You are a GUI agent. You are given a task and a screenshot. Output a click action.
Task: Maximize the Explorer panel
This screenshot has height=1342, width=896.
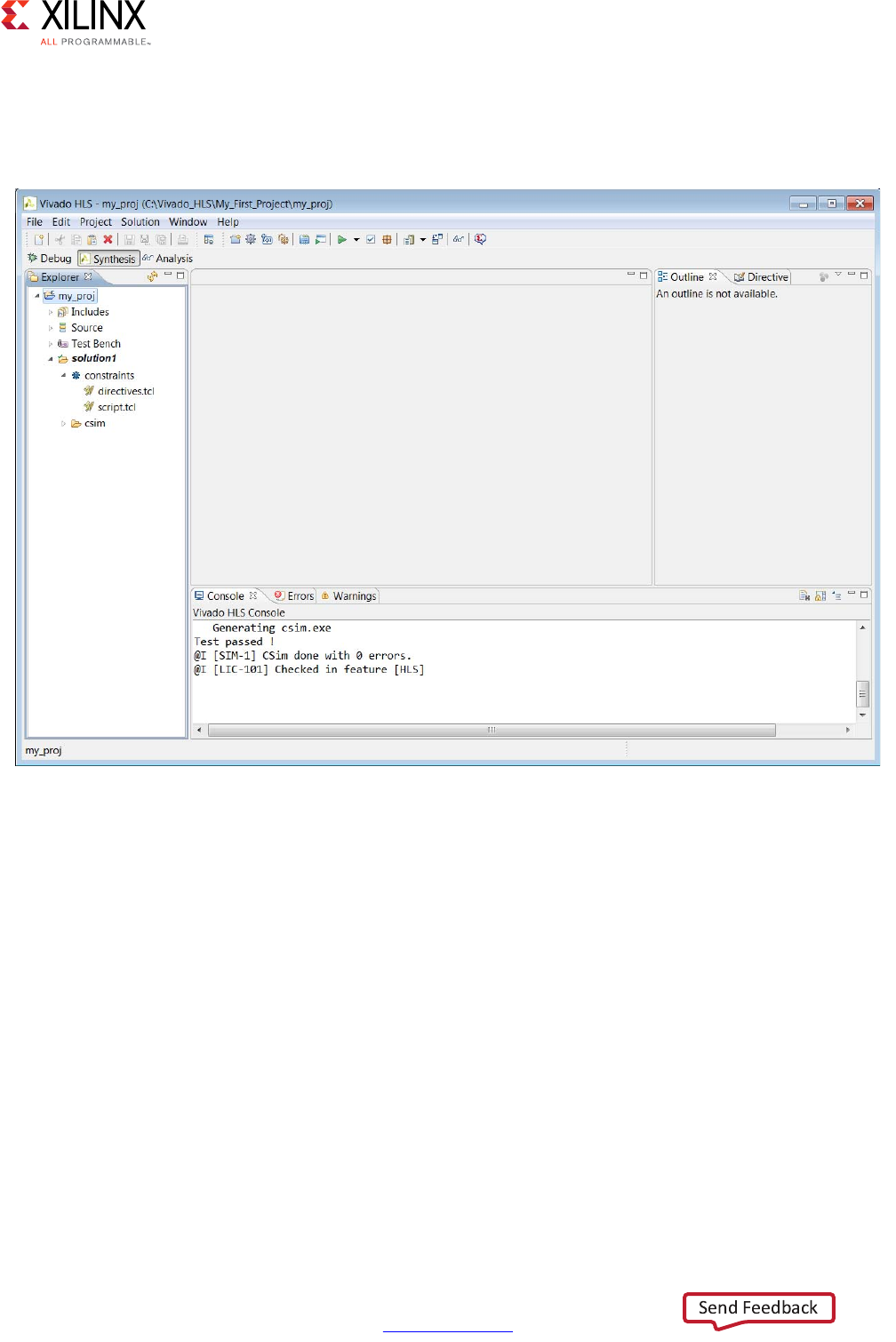[180, 276]
